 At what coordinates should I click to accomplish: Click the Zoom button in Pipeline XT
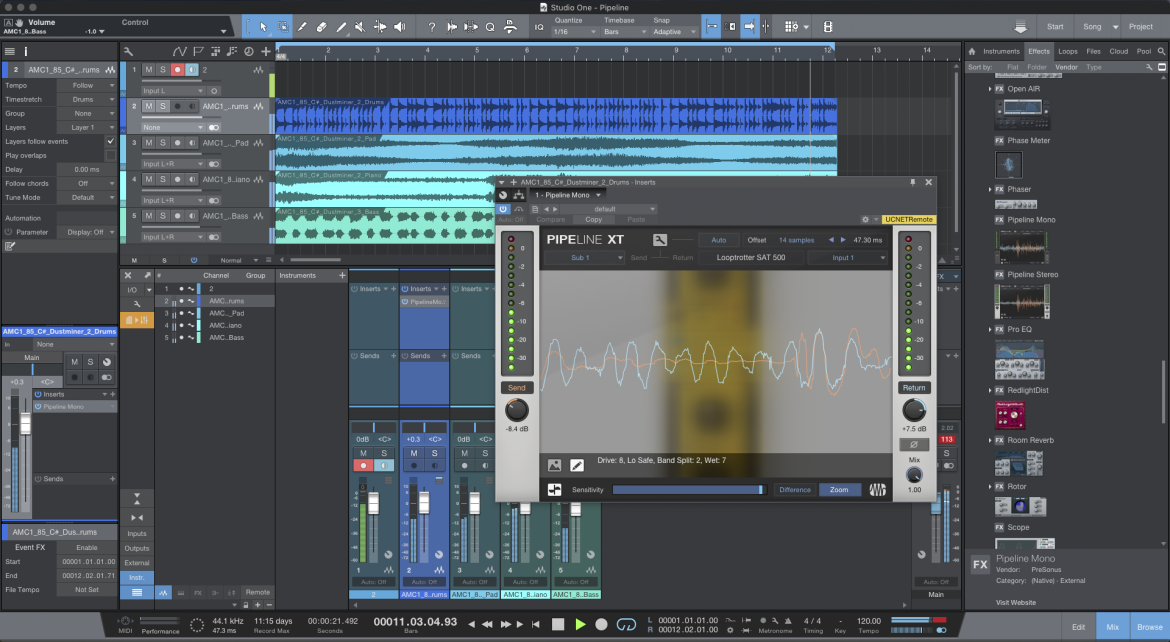point(839,490)
